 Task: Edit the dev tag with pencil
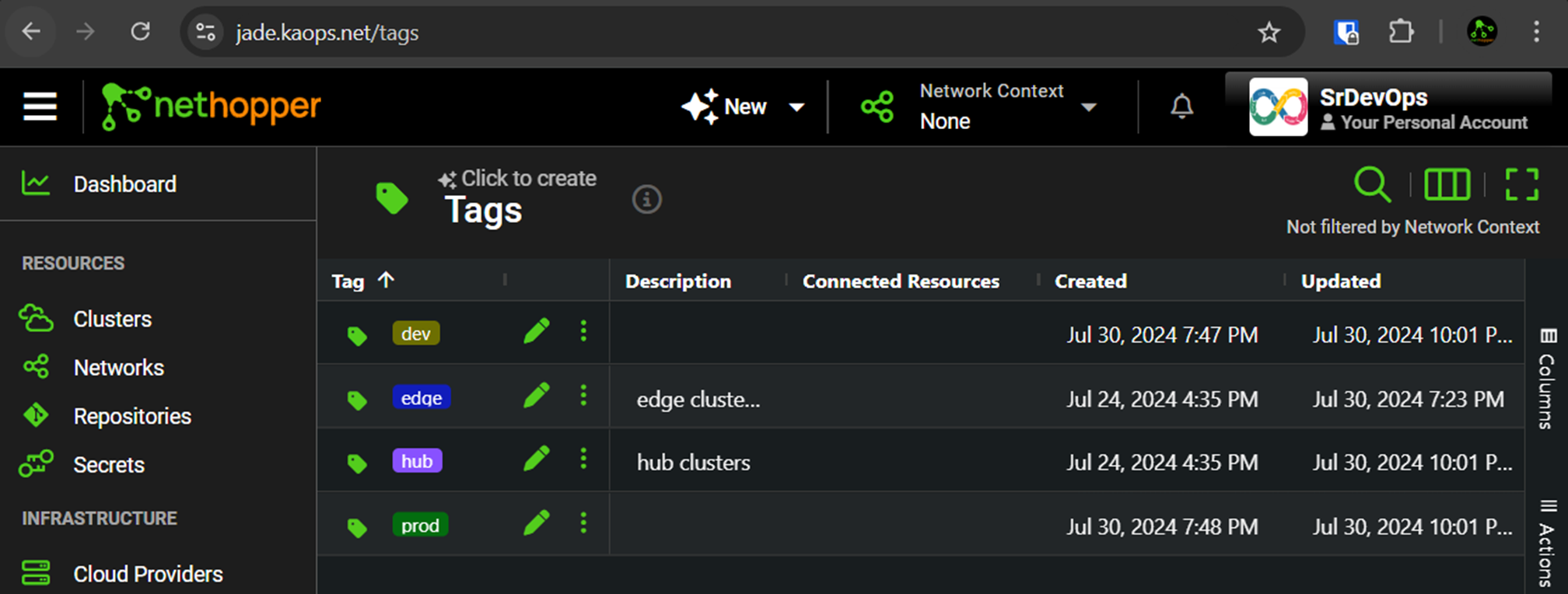[537, 331]
